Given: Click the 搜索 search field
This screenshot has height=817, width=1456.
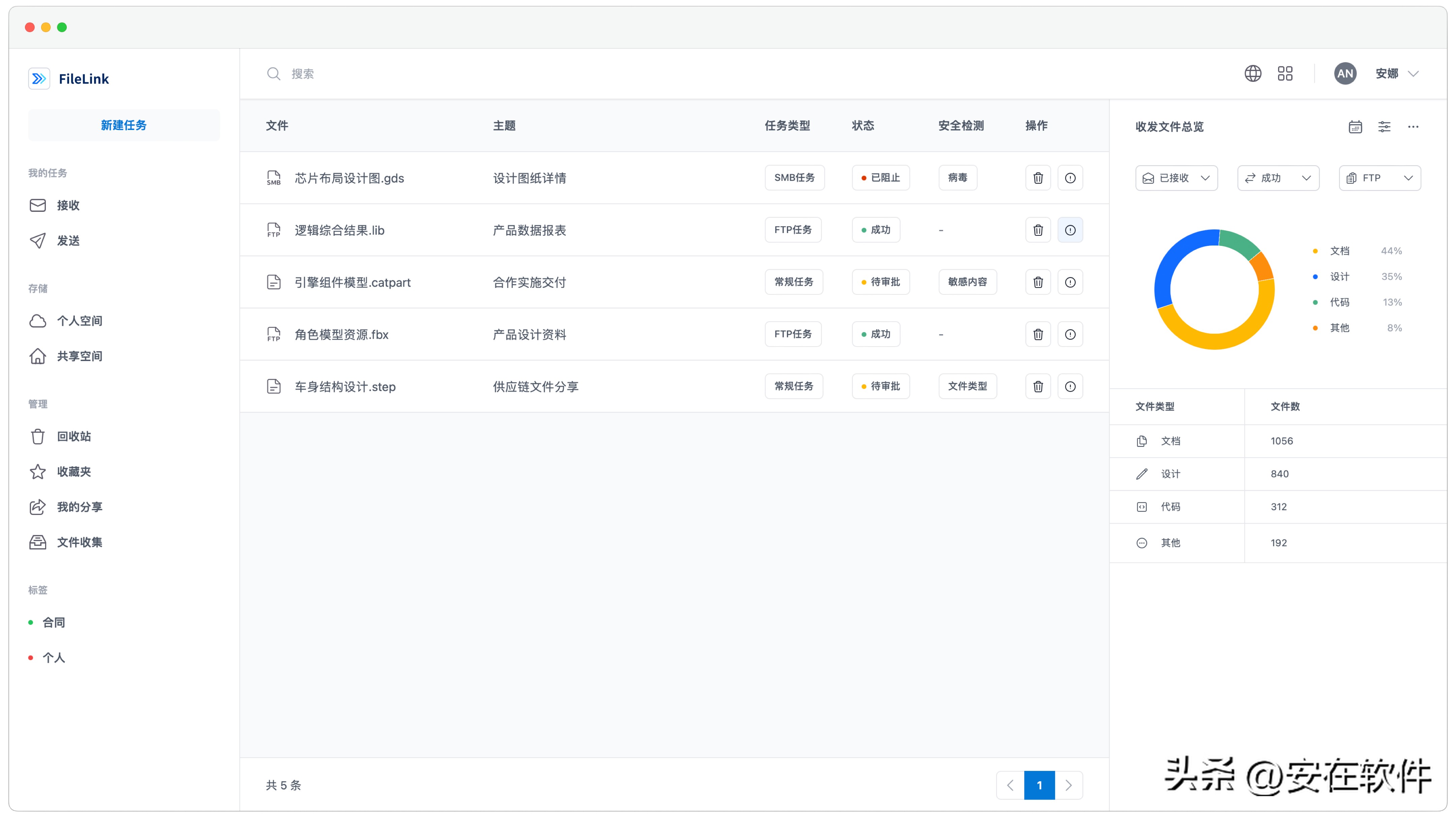Looking at the screenshot, I should tap(735, 73).
